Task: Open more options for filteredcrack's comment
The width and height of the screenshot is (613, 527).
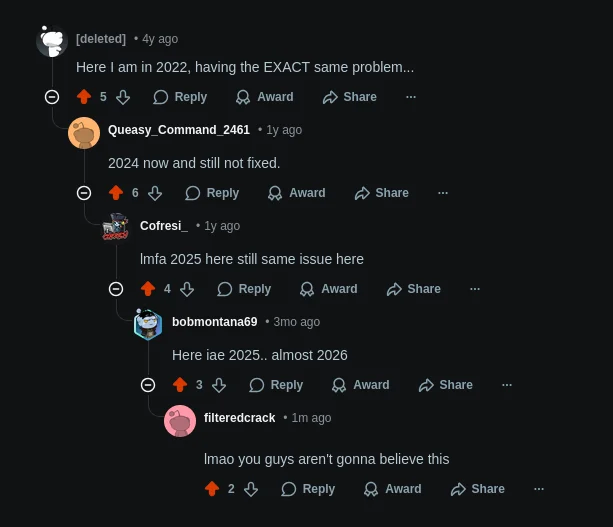Action: [539, 489]
